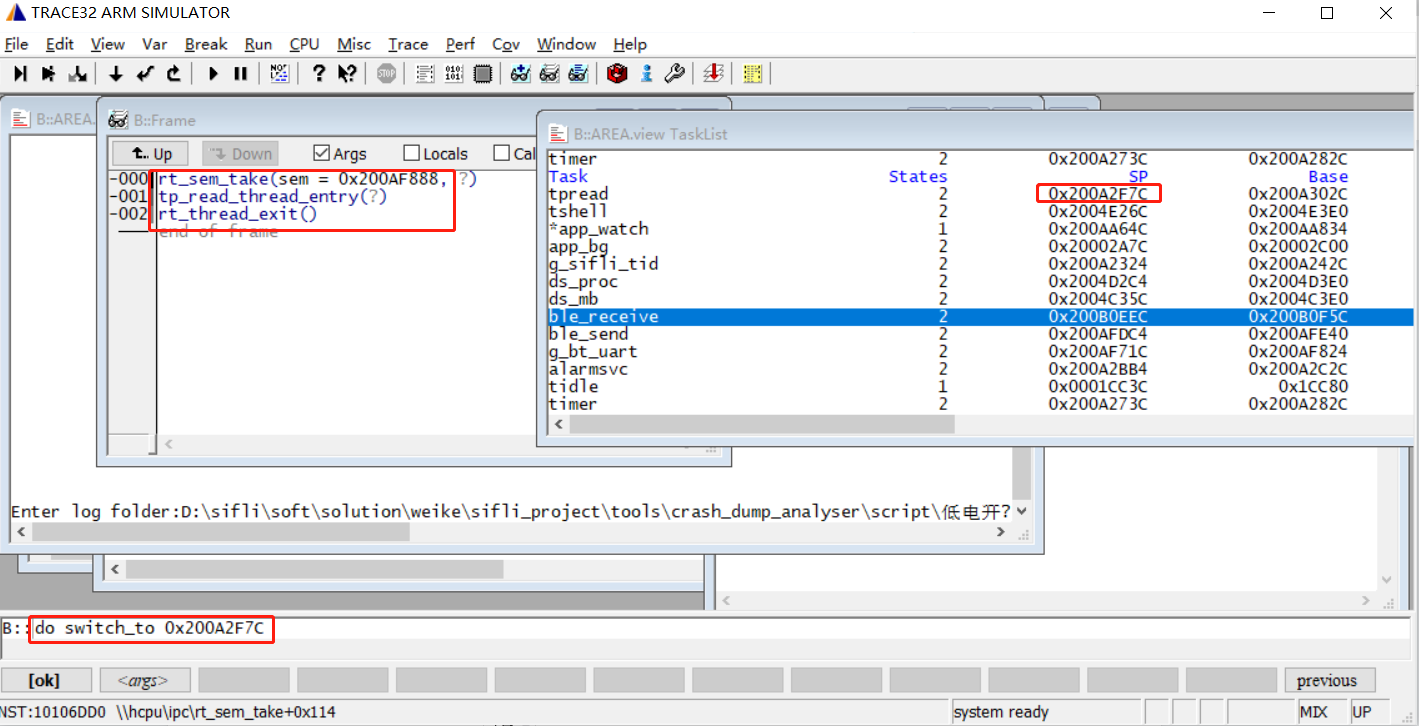
Task: Click the second glasses variable view icon
Action: click(549, 73)
